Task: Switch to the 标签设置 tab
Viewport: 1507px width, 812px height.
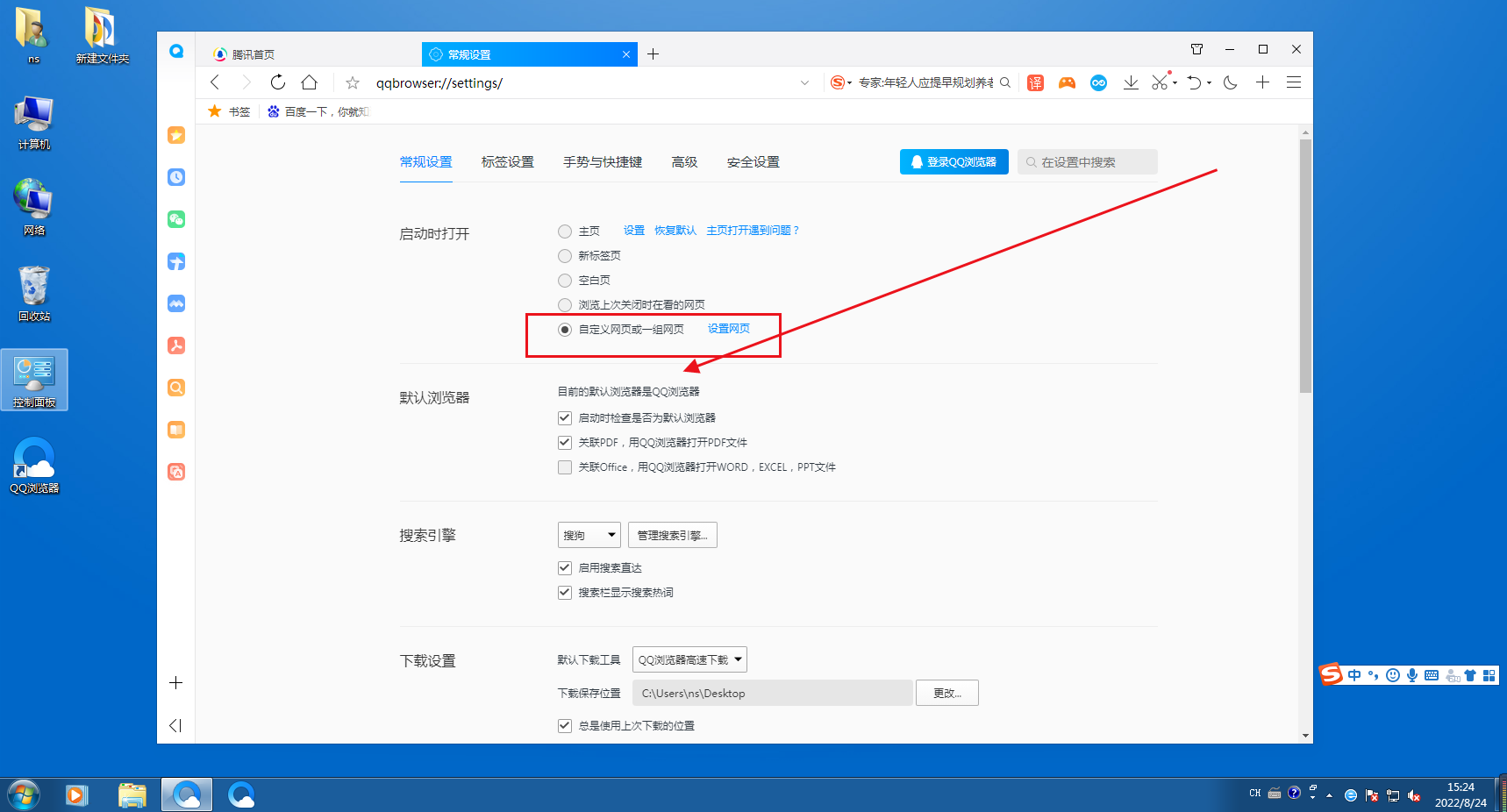Action: 508,162
